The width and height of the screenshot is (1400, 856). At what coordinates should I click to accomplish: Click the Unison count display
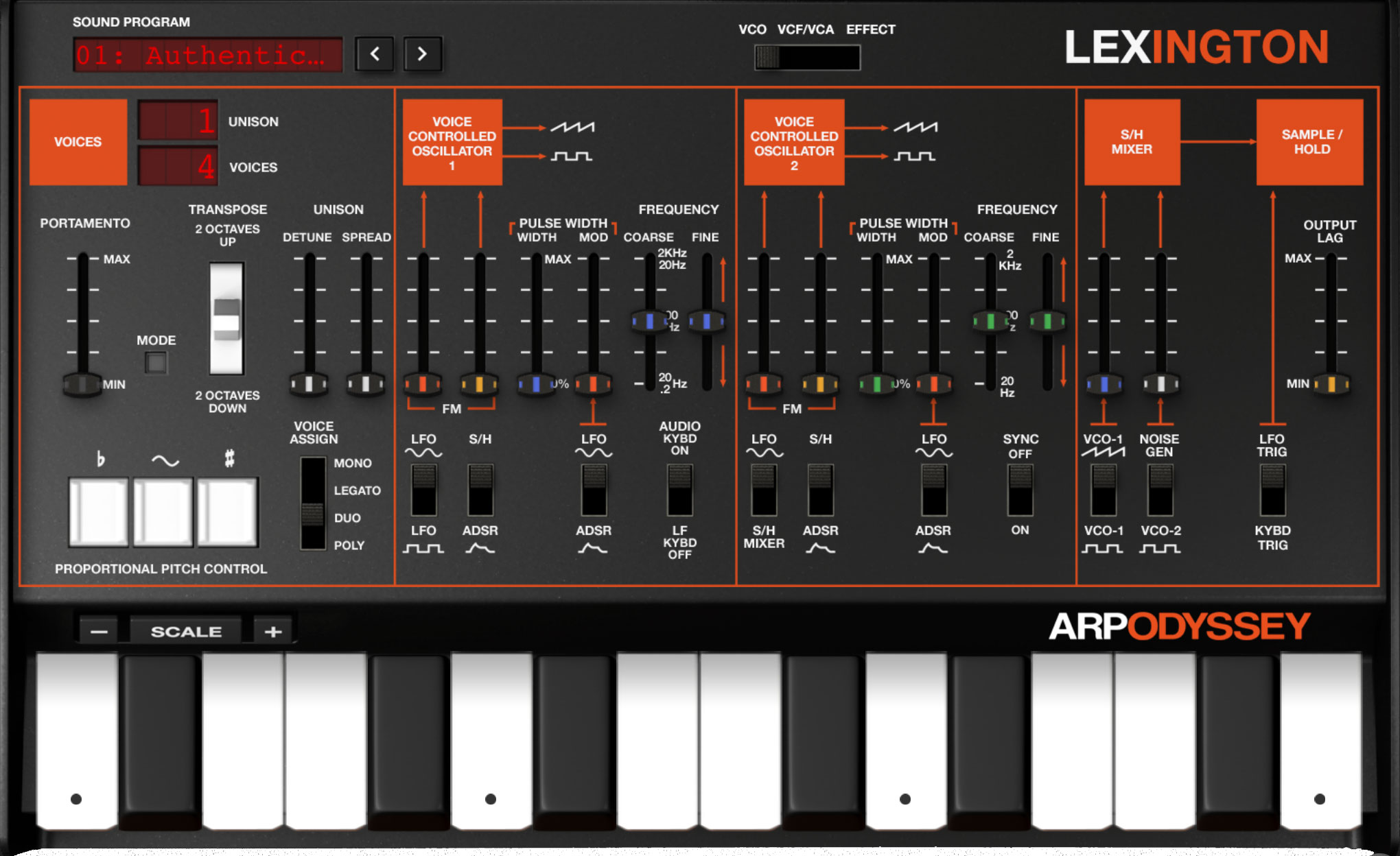point(178,121)
